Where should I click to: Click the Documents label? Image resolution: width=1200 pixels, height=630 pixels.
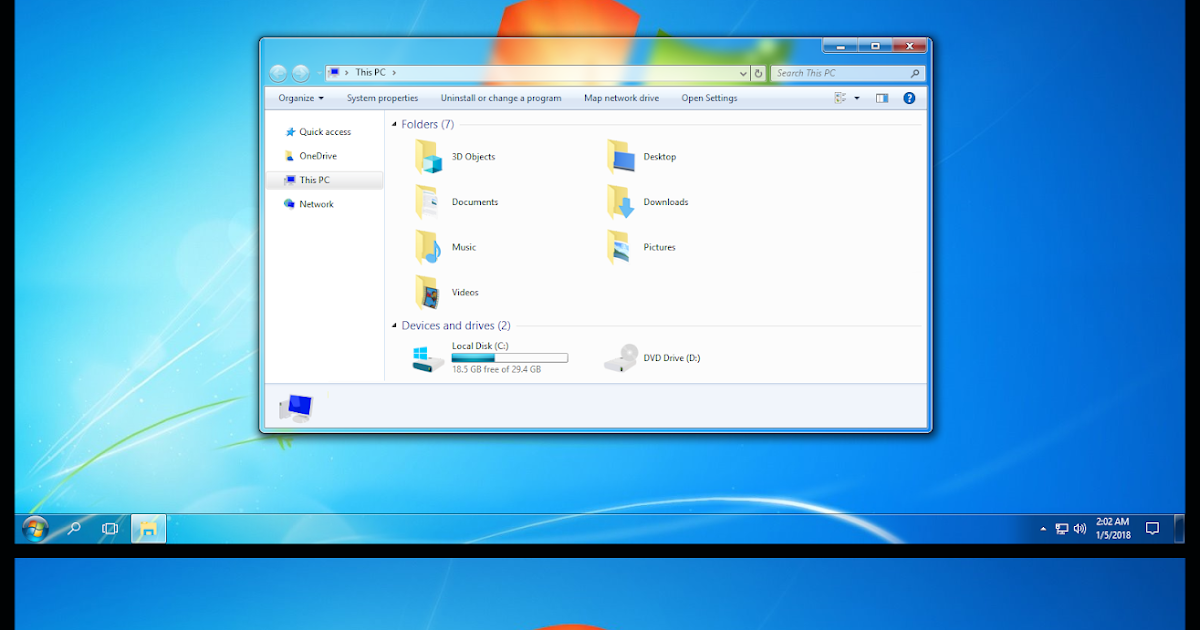475,202
